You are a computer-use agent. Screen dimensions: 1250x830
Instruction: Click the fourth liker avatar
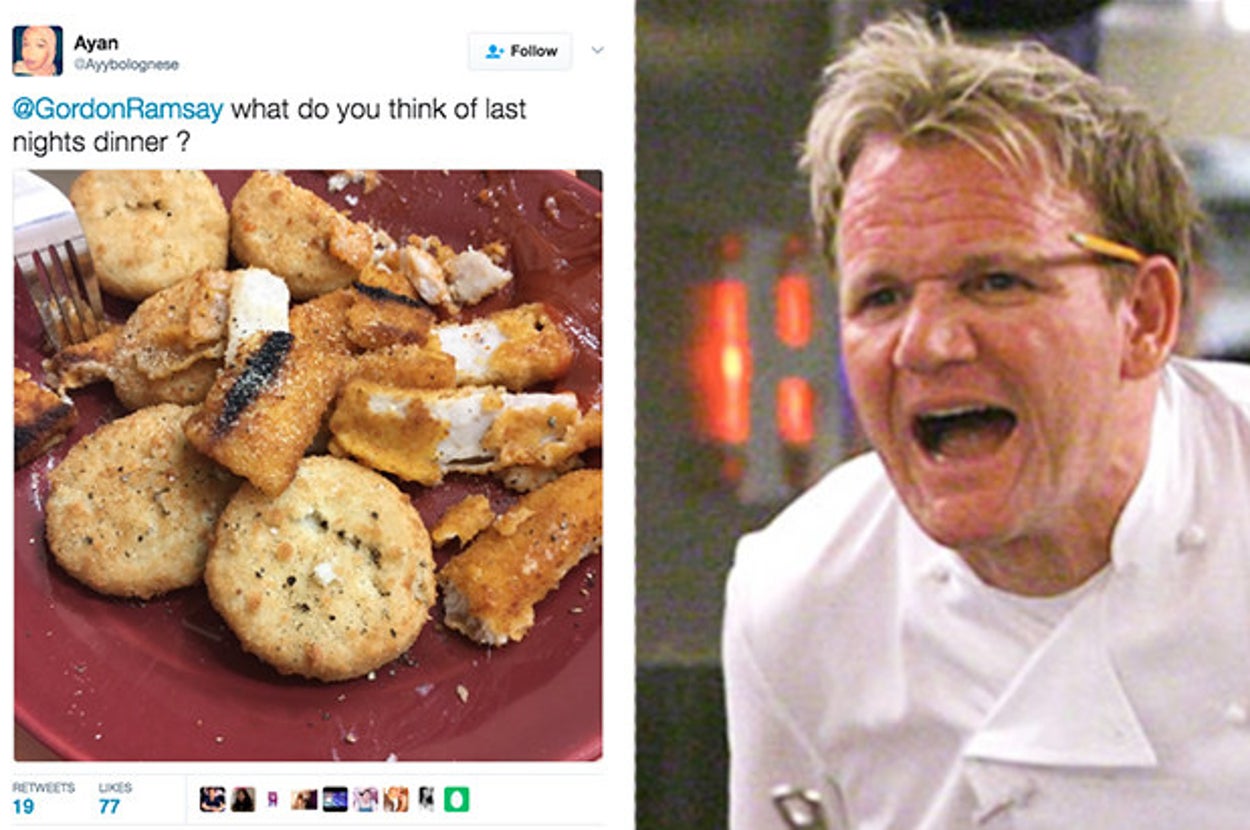[x=304, y=799]
